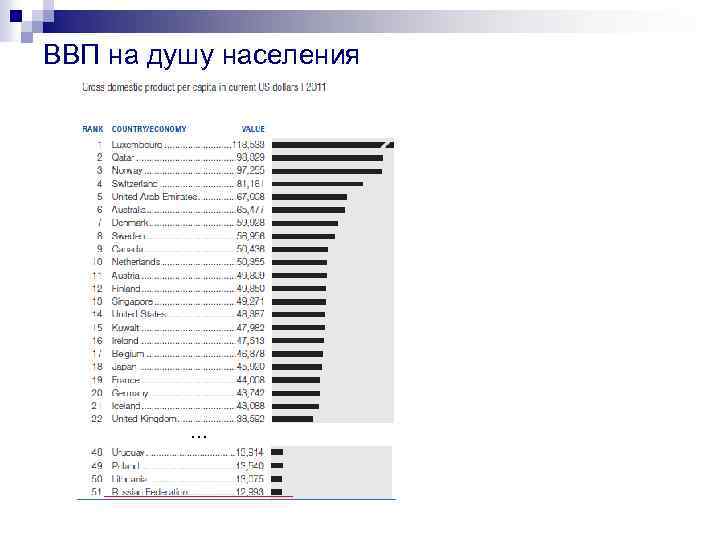Click the "COUNTRY/ECONOMY" column header
The width and height of the screenshot is (720, 540).
coord(149,129)
